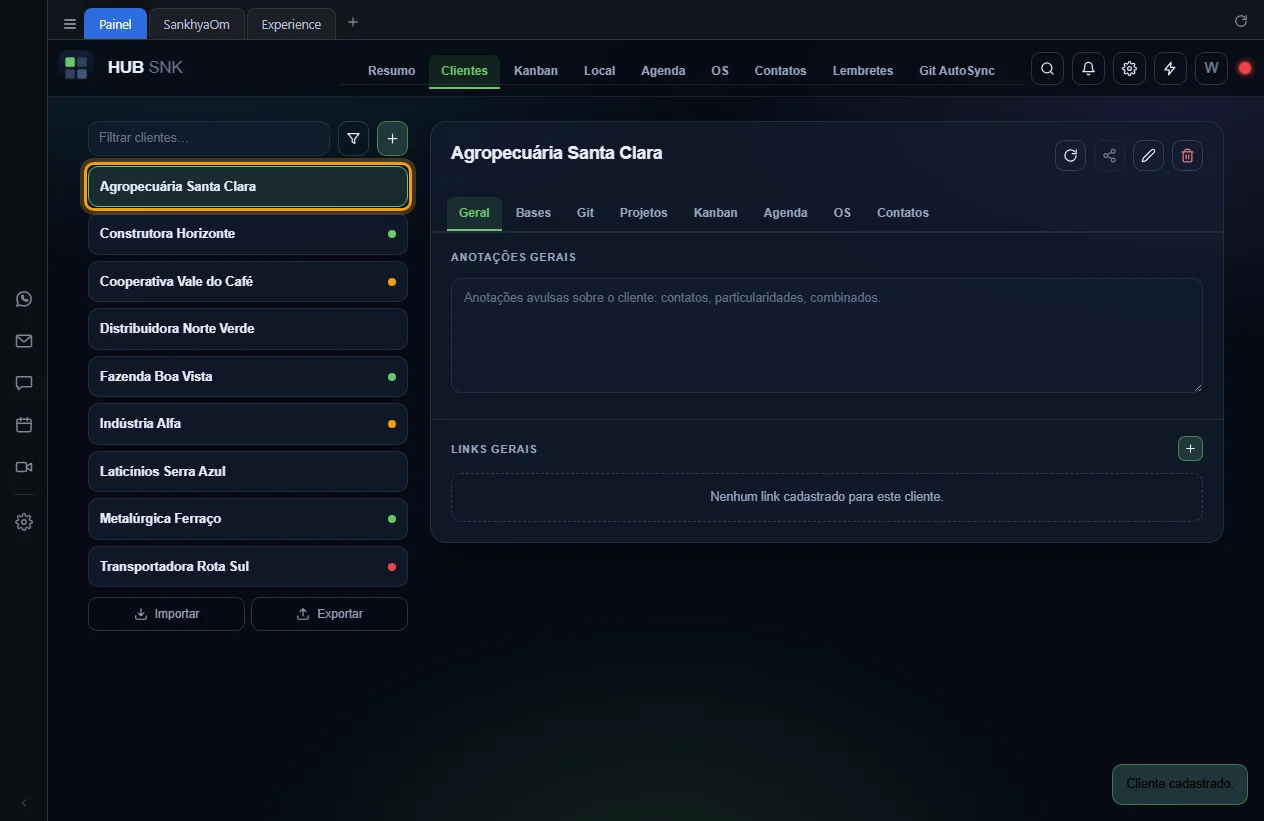This screenshot has height=821, width=1264.
Task: Open the W user profile button
Action: point(1211,69)
